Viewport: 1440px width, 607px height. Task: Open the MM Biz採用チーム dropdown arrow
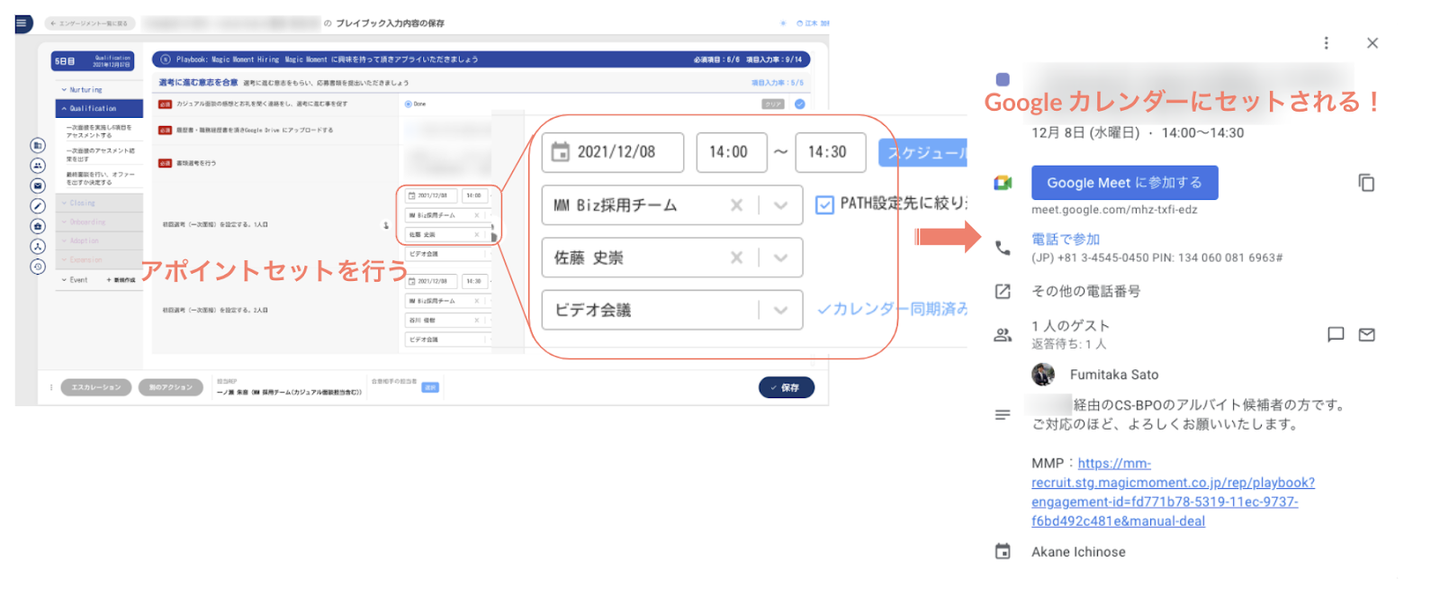coord(781,205)
